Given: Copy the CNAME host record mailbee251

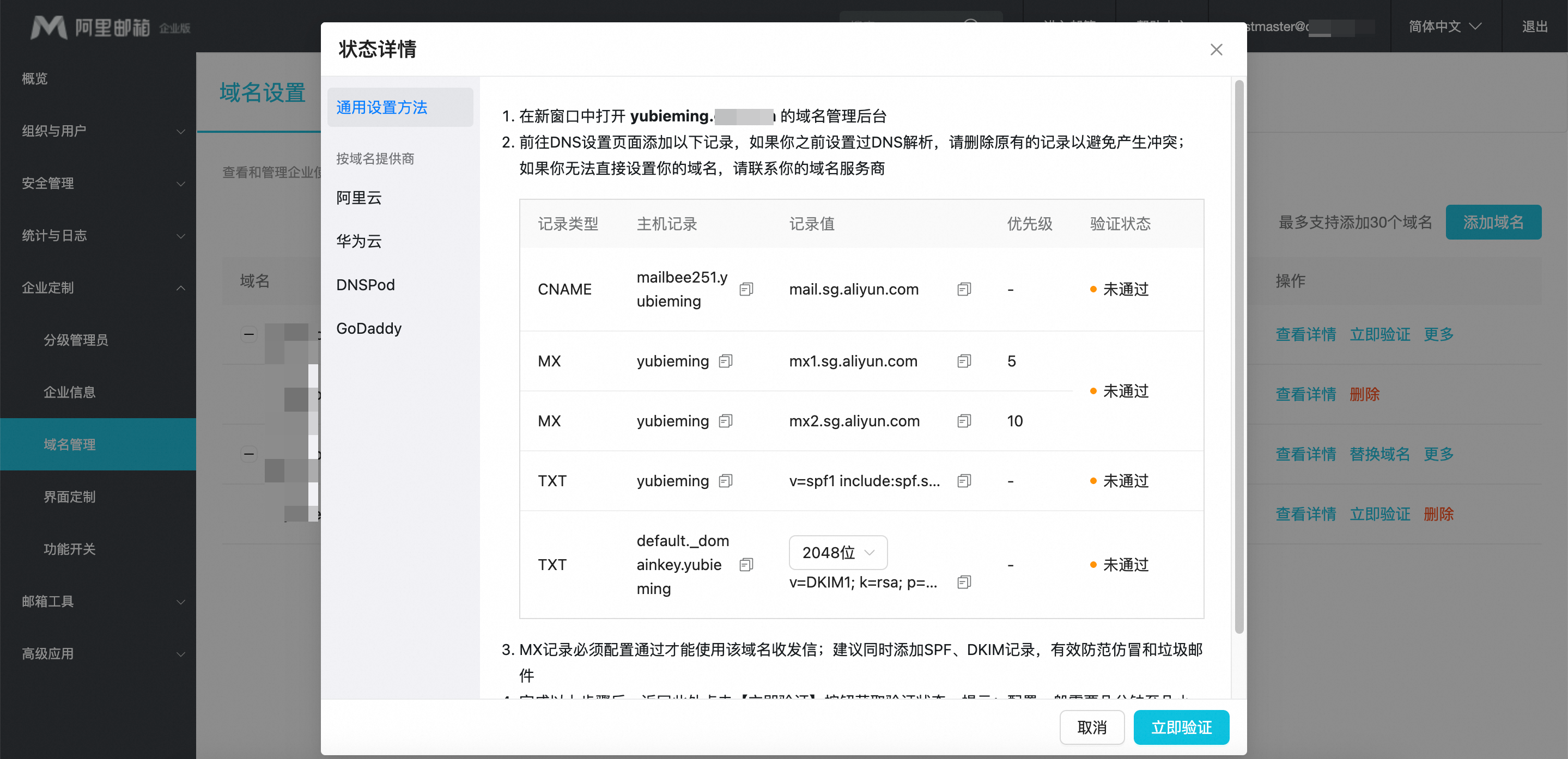Looking at the screenshot, I should 746,290.
